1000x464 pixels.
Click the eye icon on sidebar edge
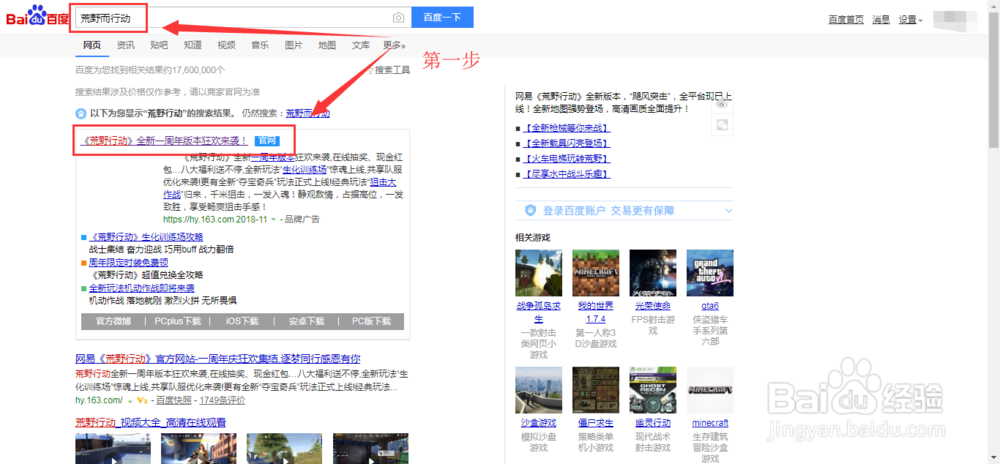tap(722, 105)
